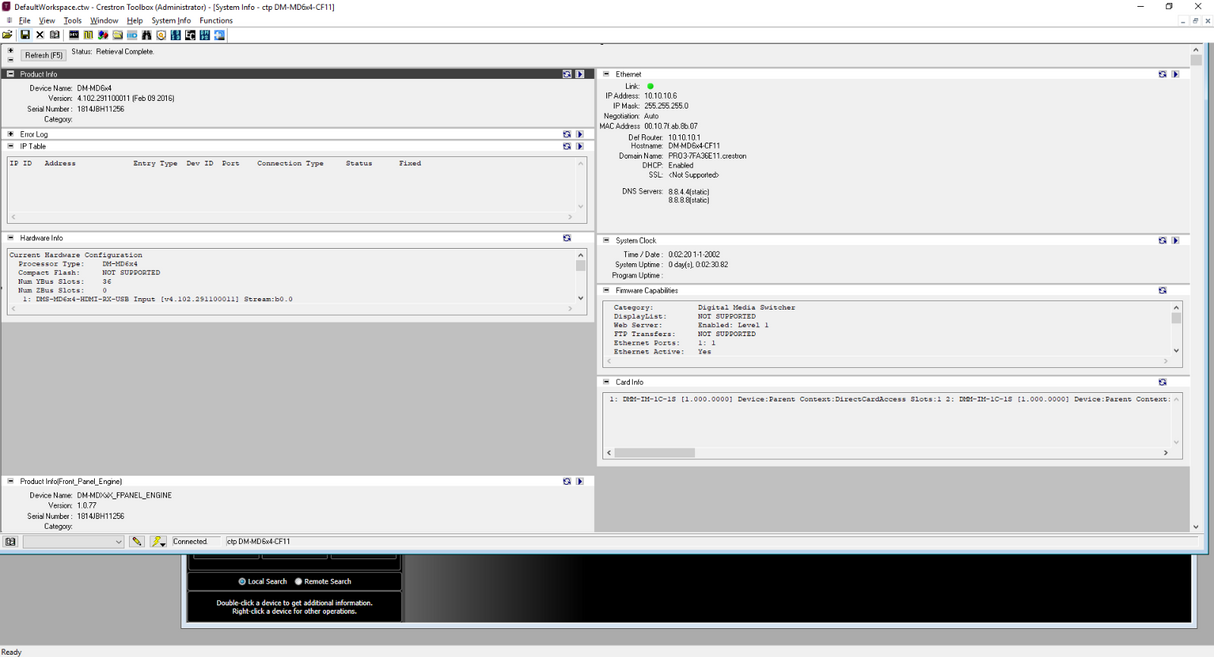Click the open folder toolbar icon
The width and height of the screenshot is (1214, 657).
tap(8, 35)
